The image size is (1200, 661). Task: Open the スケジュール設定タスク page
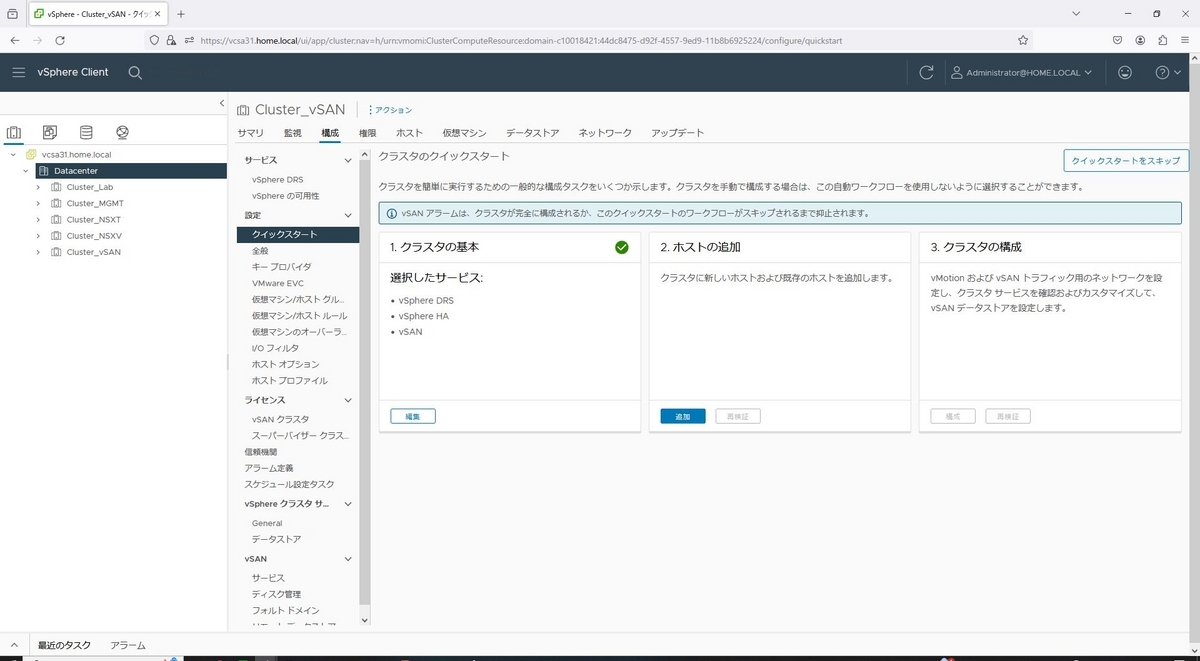(289, 484)
